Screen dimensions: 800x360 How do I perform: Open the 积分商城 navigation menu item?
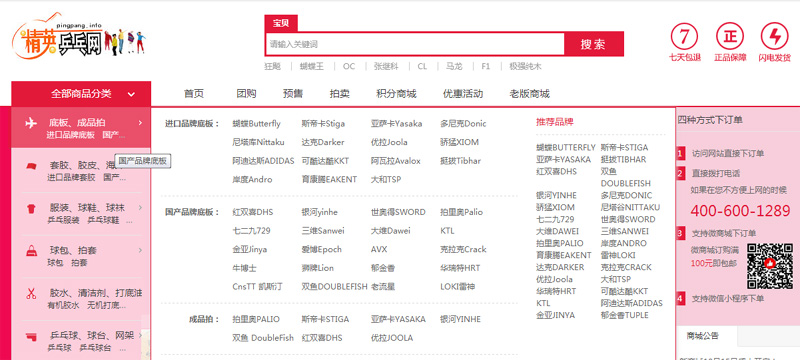coord(396,94)
